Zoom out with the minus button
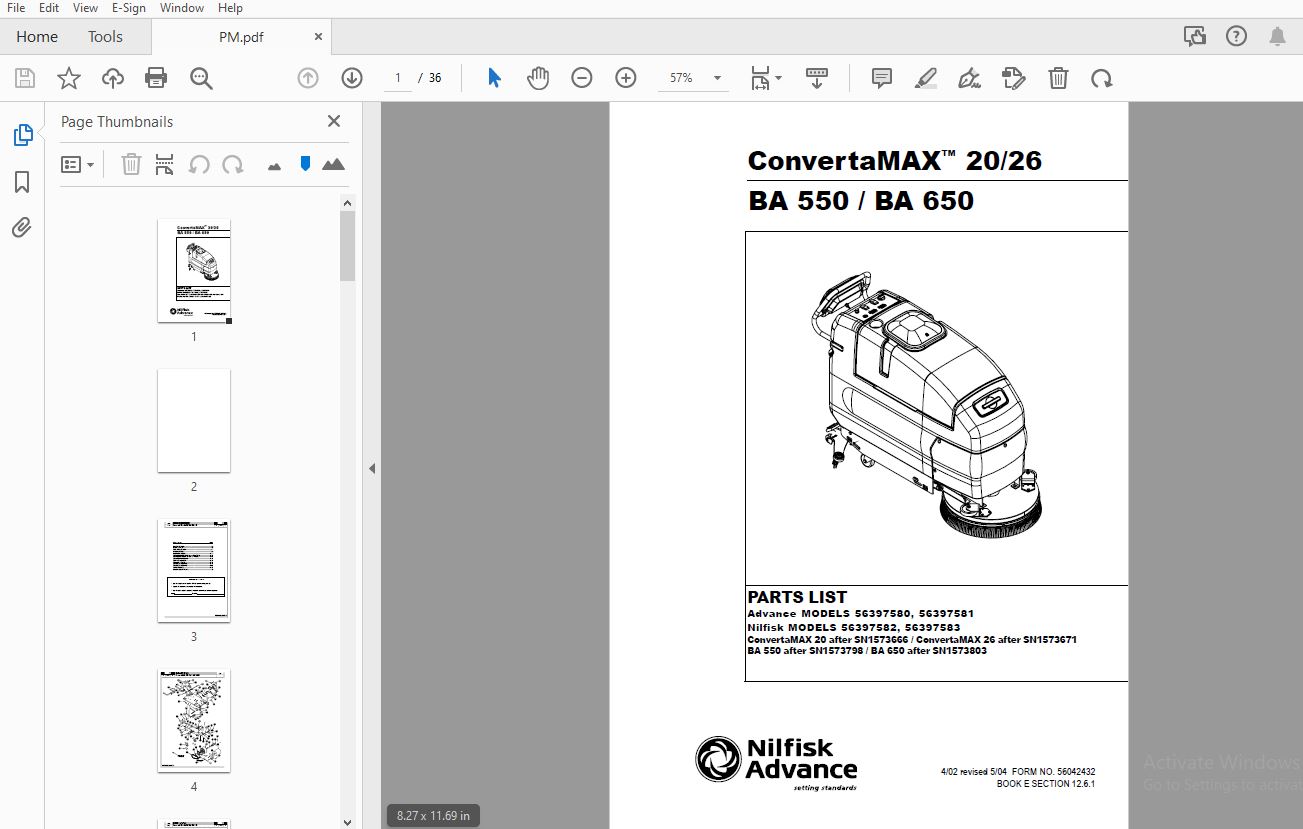 pos(582,78)
